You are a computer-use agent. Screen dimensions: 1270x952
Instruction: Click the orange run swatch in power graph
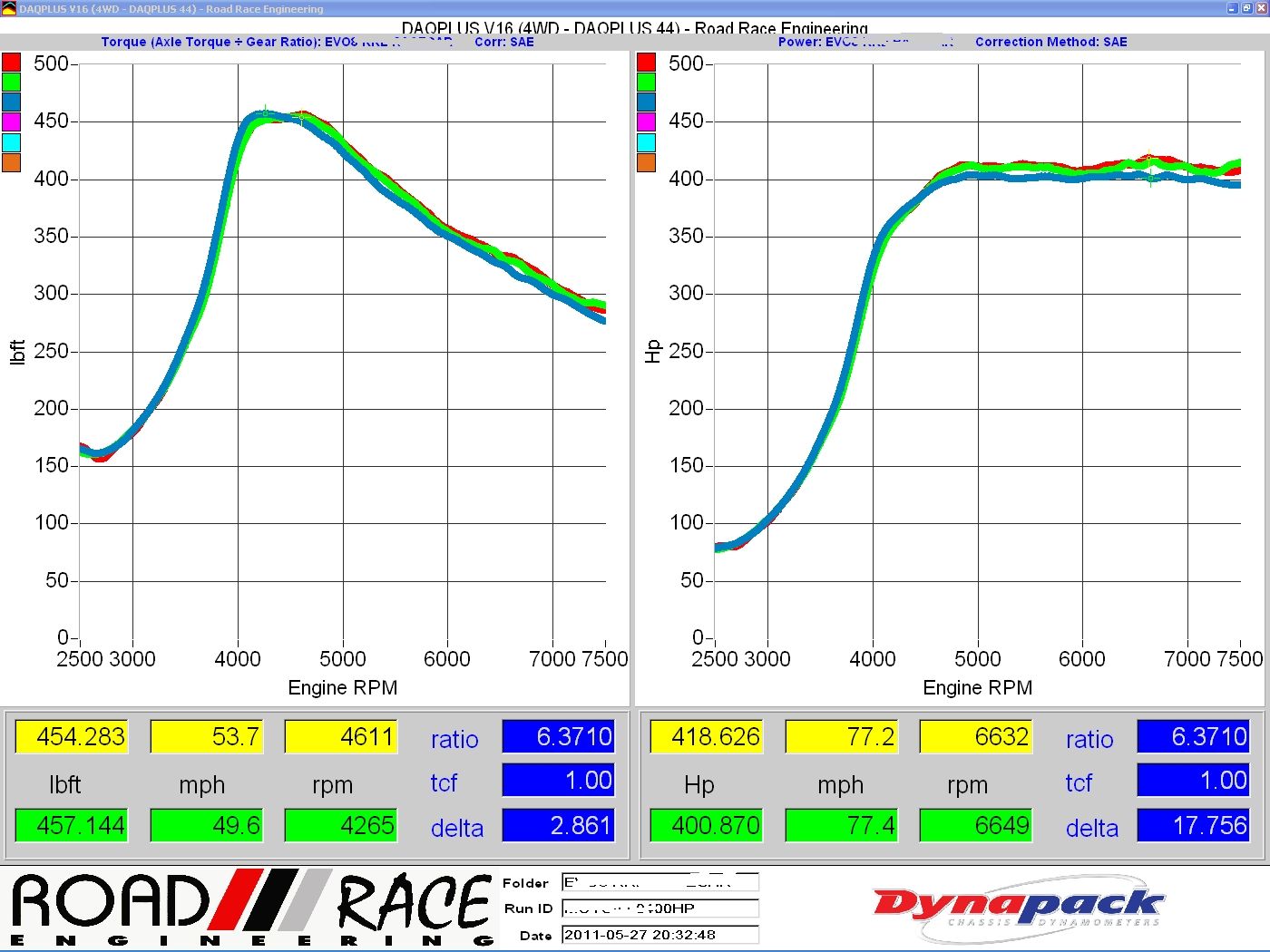pos(646,162)
